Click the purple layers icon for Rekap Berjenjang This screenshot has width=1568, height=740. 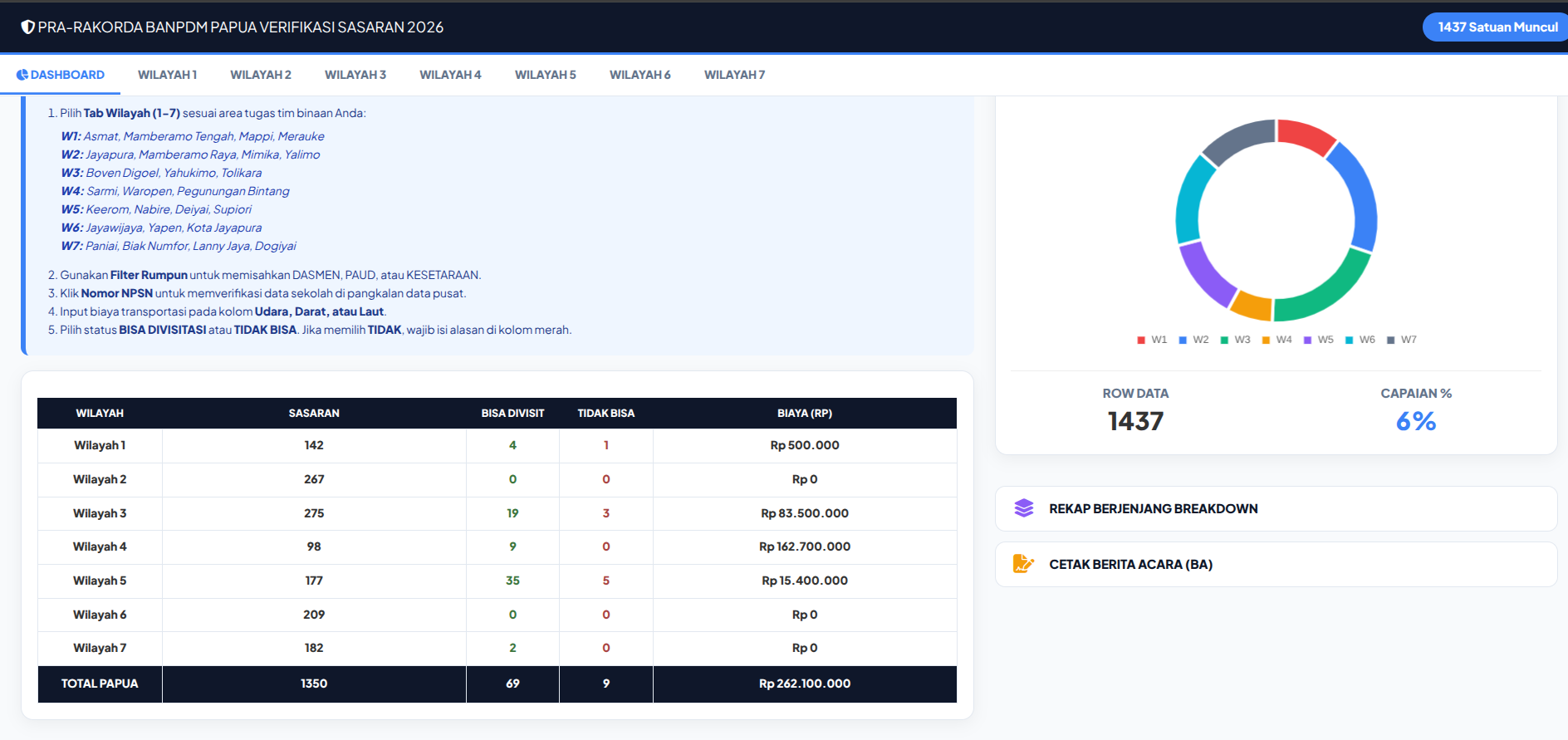point(1023,508)
